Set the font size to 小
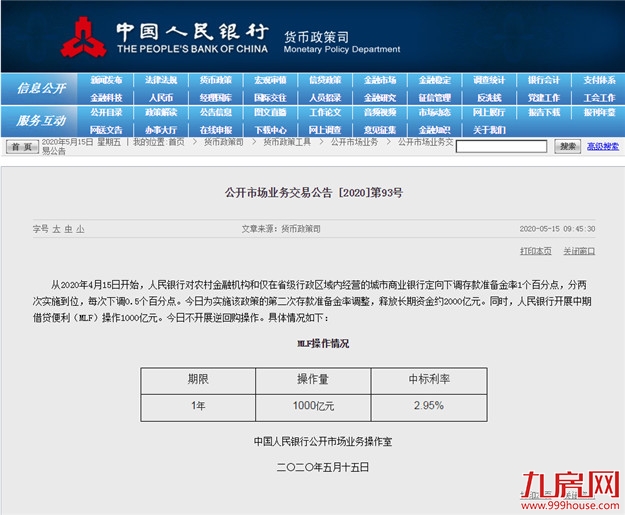The height and width of the screenshot is (515, 625). [x=81, y=229]
